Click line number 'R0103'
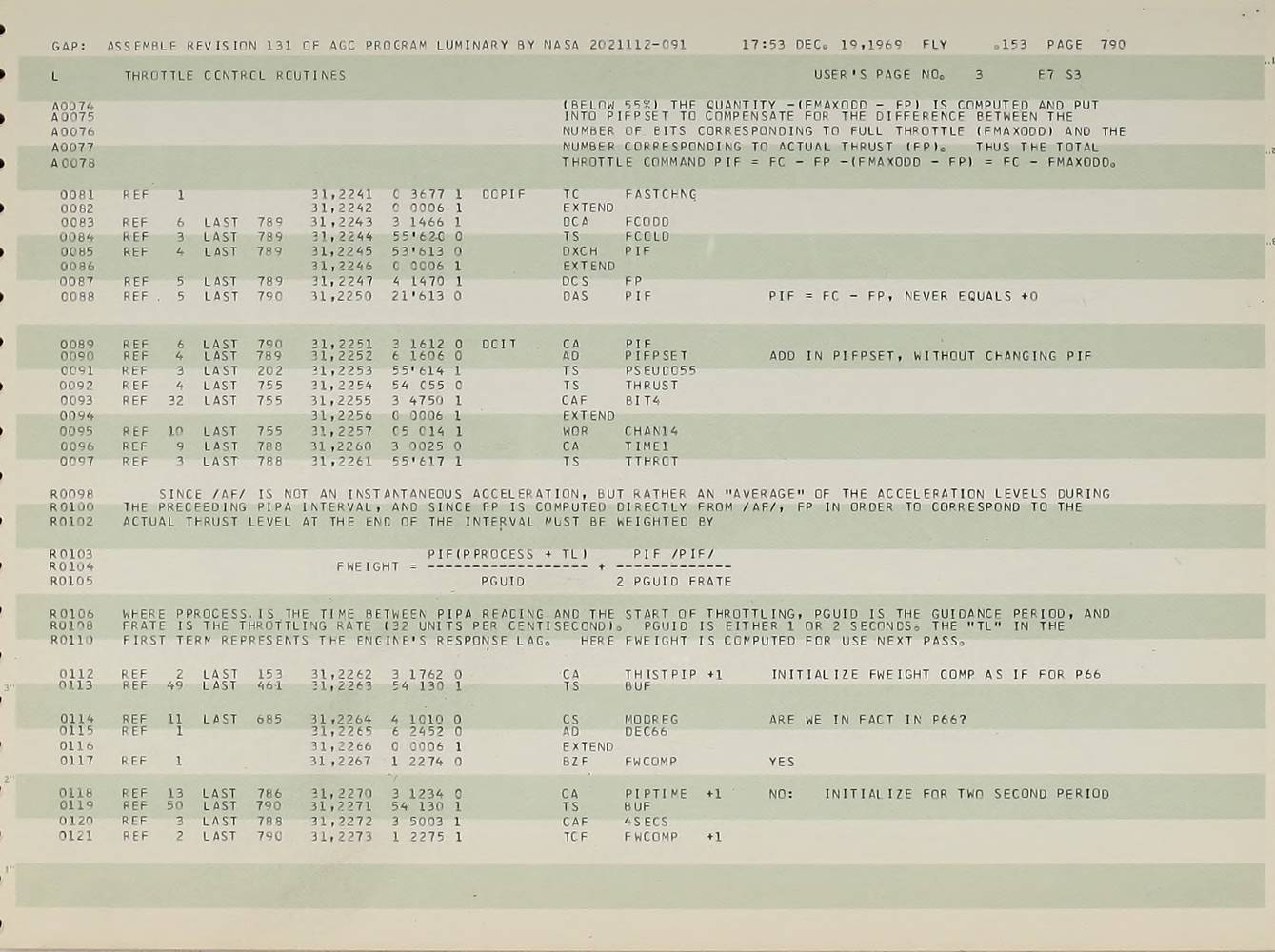The image size is (1275, 952). point(72,554)
